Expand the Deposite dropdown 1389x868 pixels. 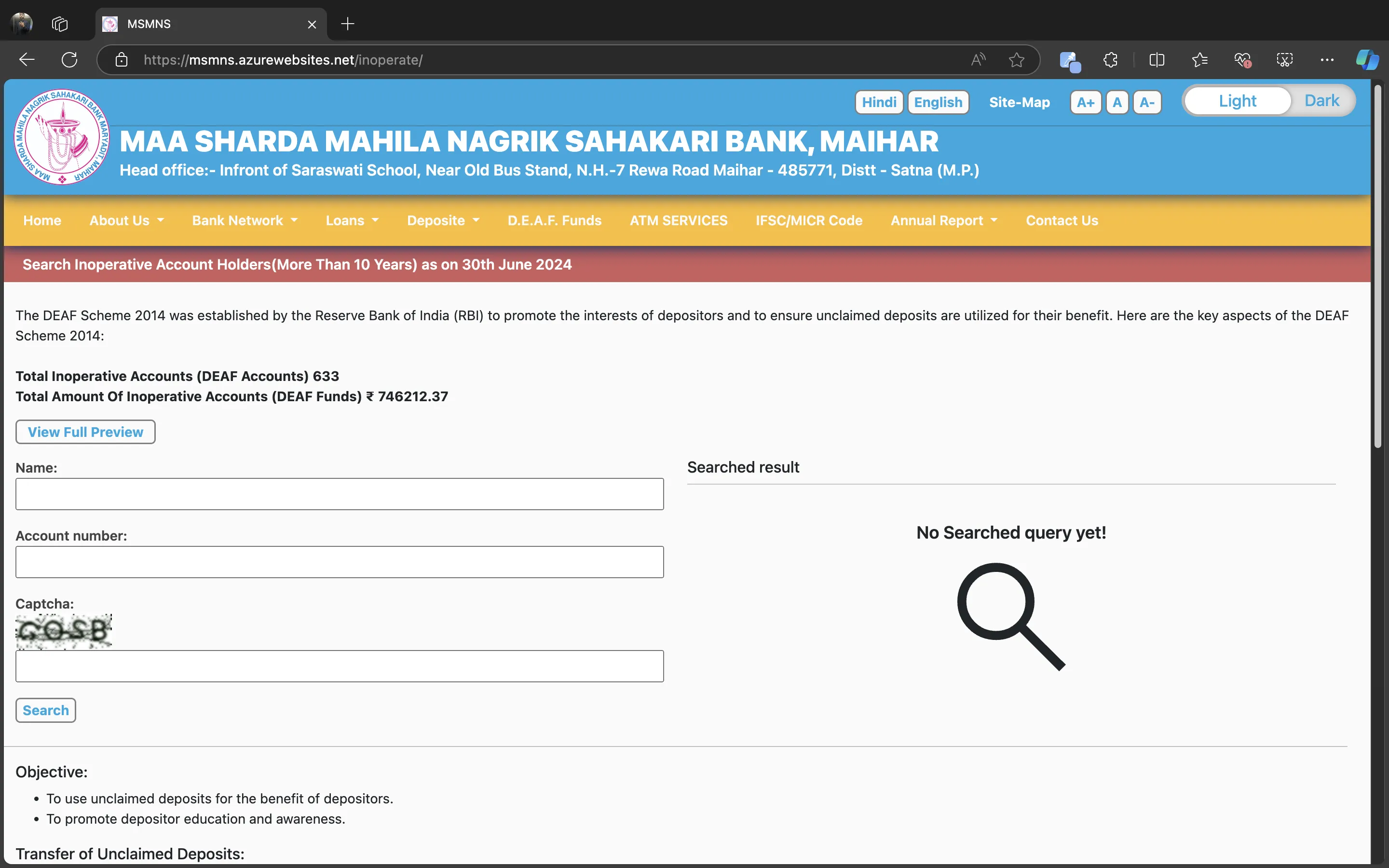click(x=443, y=220)
